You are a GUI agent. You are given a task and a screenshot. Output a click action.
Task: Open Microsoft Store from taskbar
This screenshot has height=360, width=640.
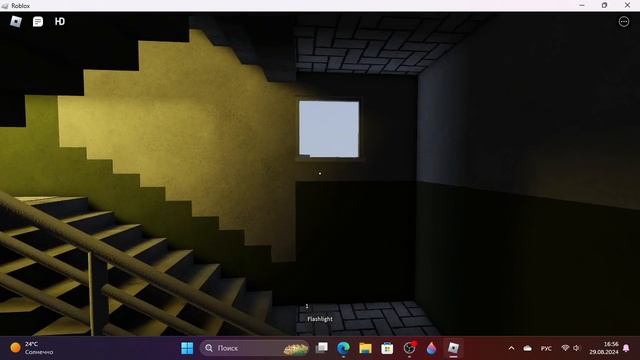(387, 348)
